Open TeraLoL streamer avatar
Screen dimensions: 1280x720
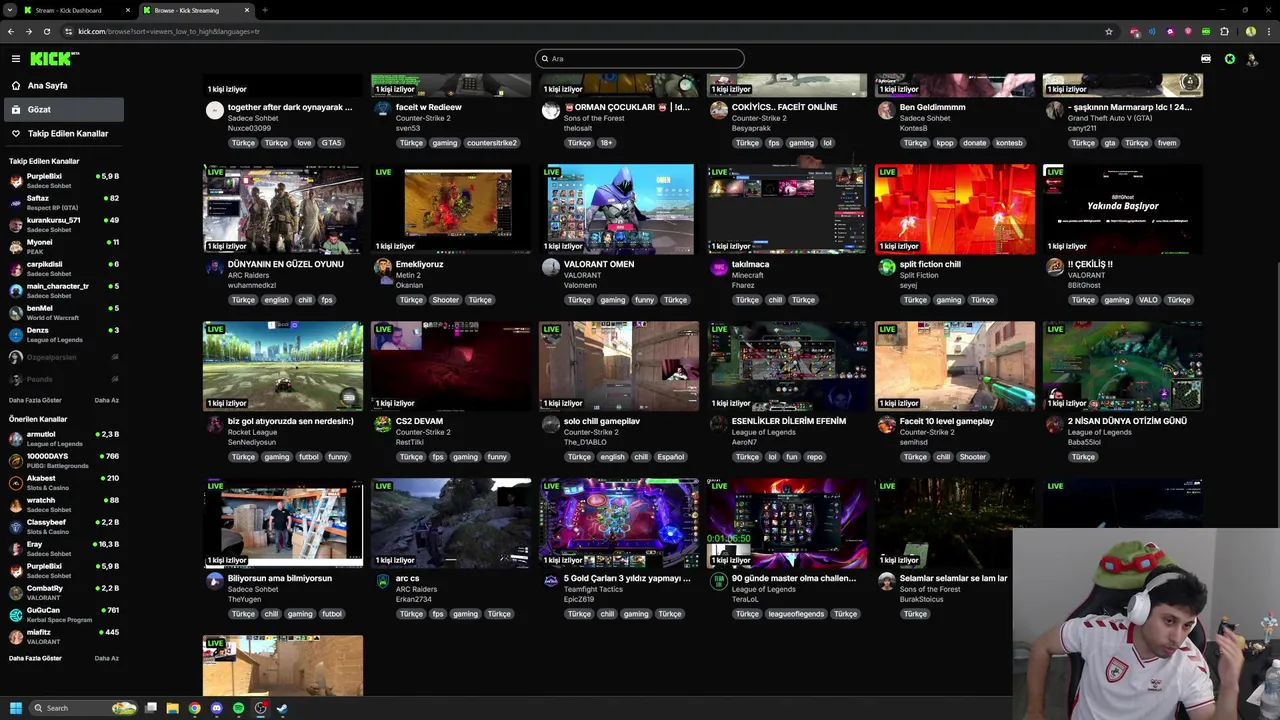[x=718, y=581]
